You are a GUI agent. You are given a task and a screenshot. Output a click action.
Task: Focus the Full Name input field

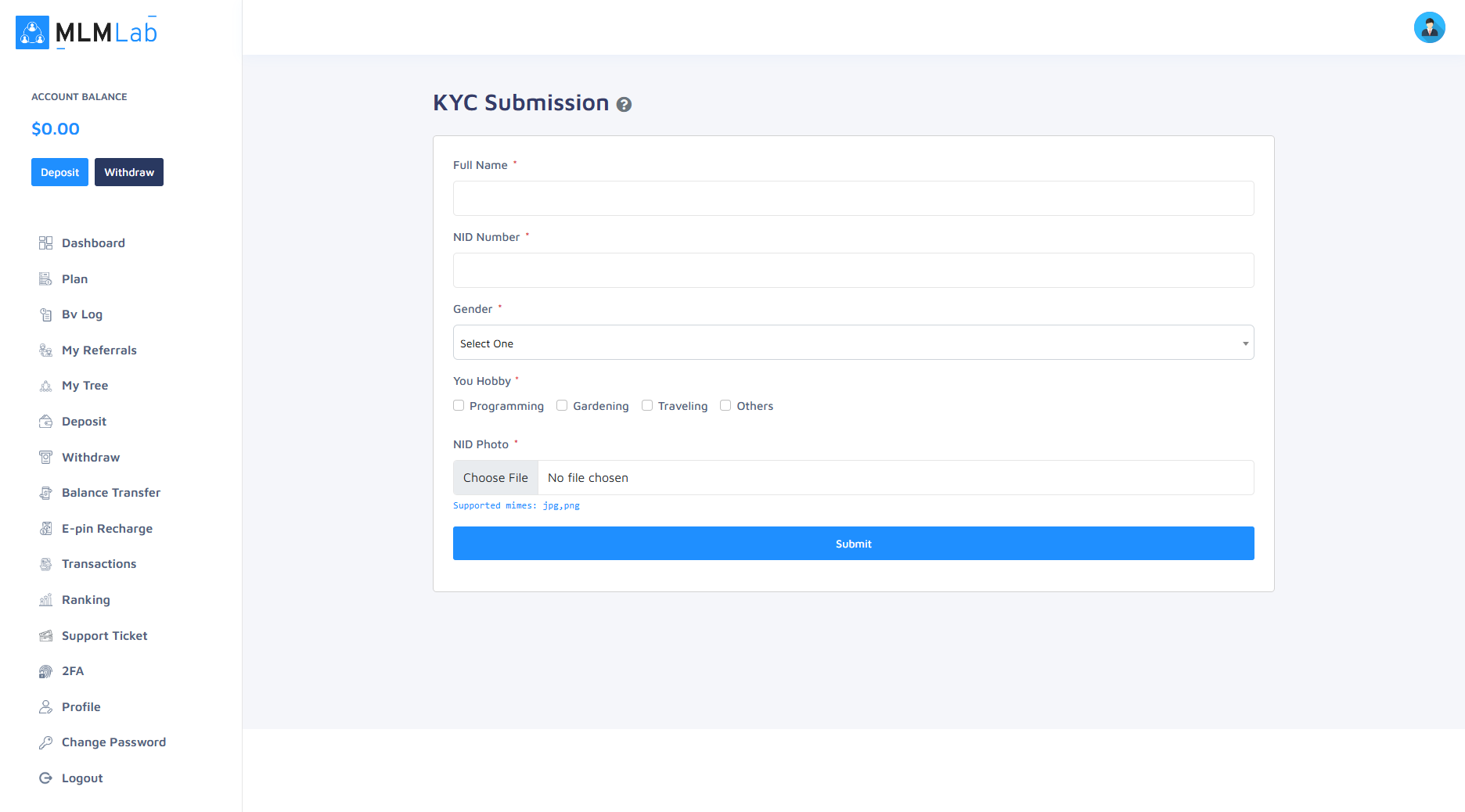click(853, 199)
